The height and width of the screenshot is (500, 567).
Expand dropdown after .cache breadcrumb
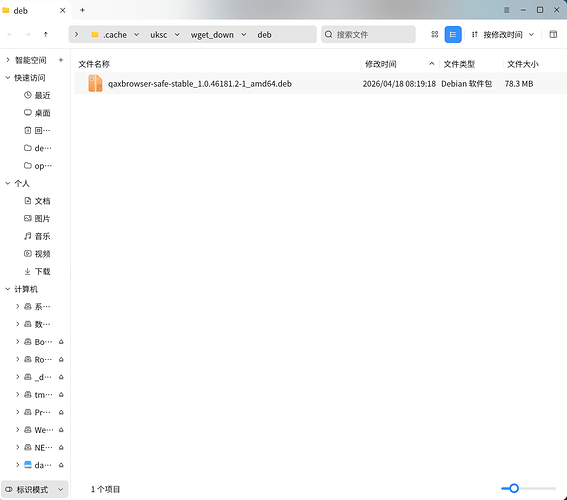click(136, 35)
